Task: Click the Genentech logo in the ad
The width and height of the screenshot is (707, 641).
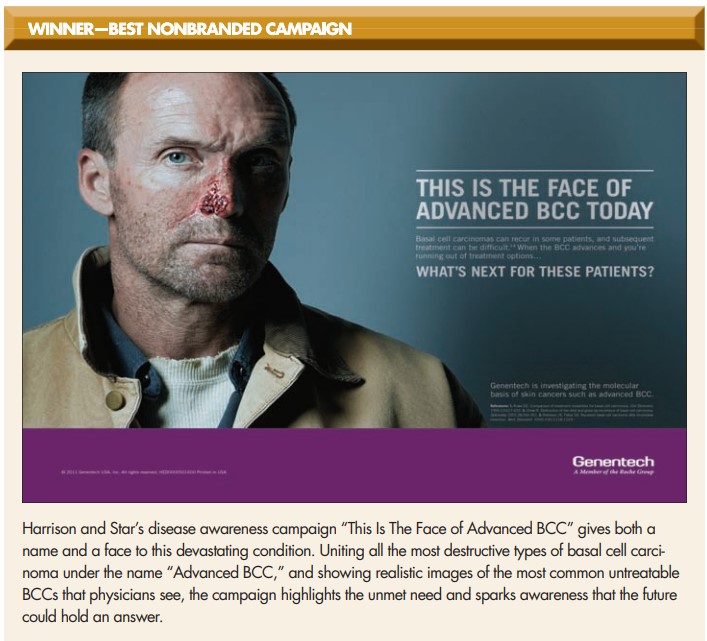Action: tap(613, 461)
